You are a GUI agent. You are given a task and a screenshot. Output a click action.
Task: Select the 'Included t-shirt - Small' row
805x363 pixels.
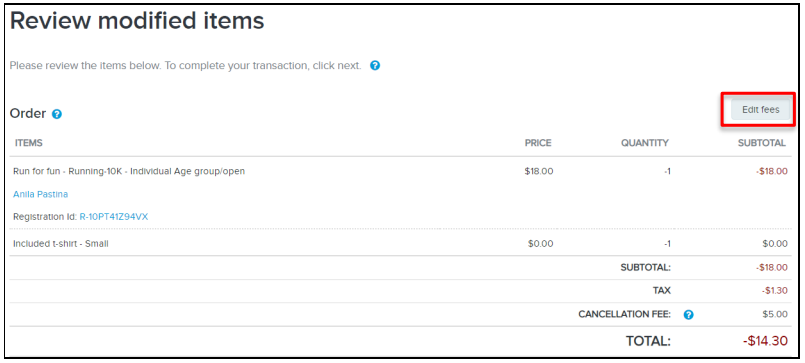[400, 244]
